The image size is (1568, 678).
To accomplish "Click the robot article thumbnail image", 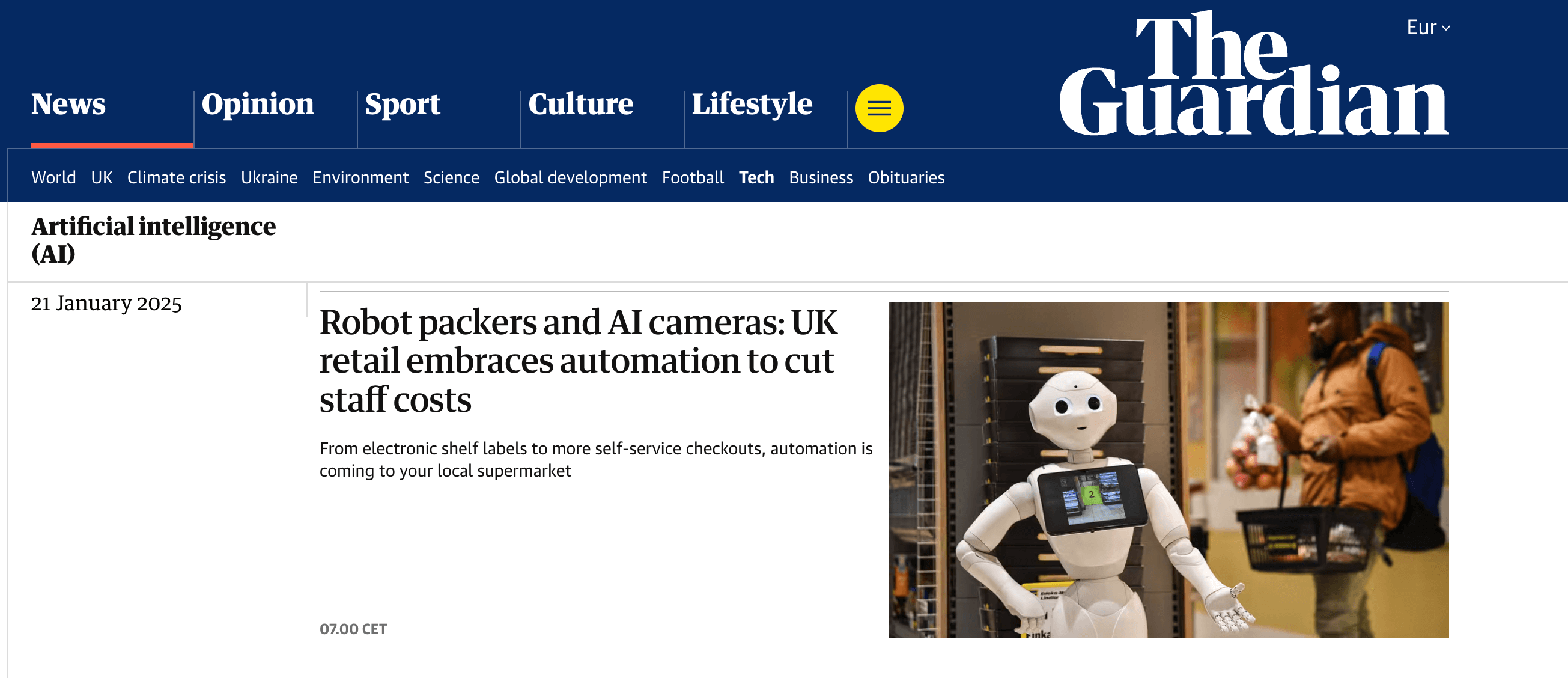I will [x=1168, y=469].
